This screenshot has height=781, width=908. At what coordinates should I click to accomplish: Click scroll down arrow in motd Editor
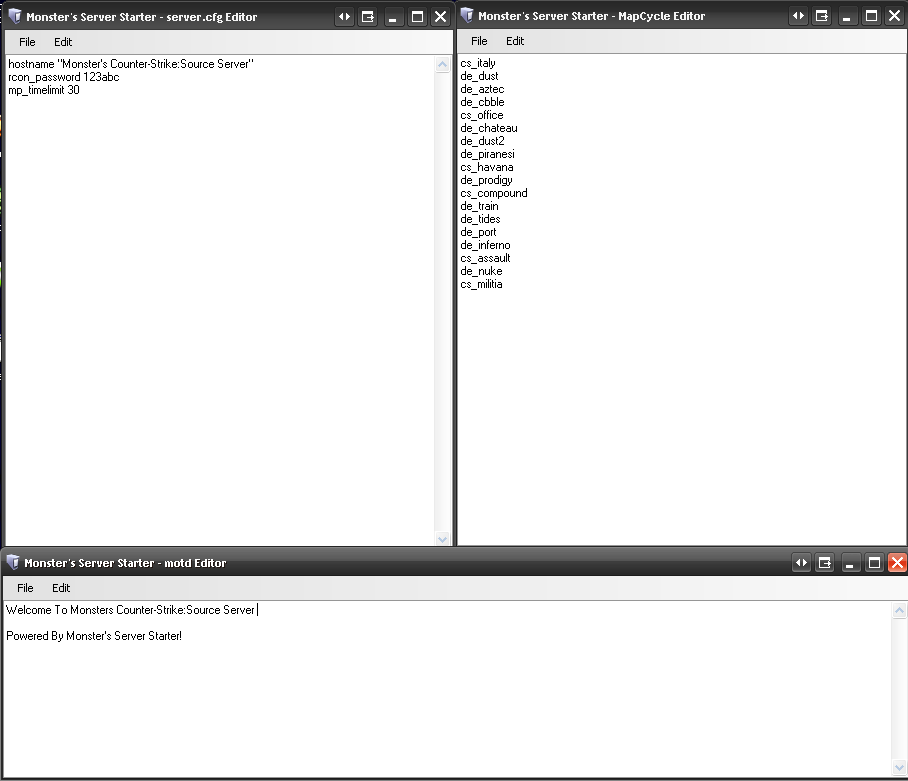(x=899, y=768)
